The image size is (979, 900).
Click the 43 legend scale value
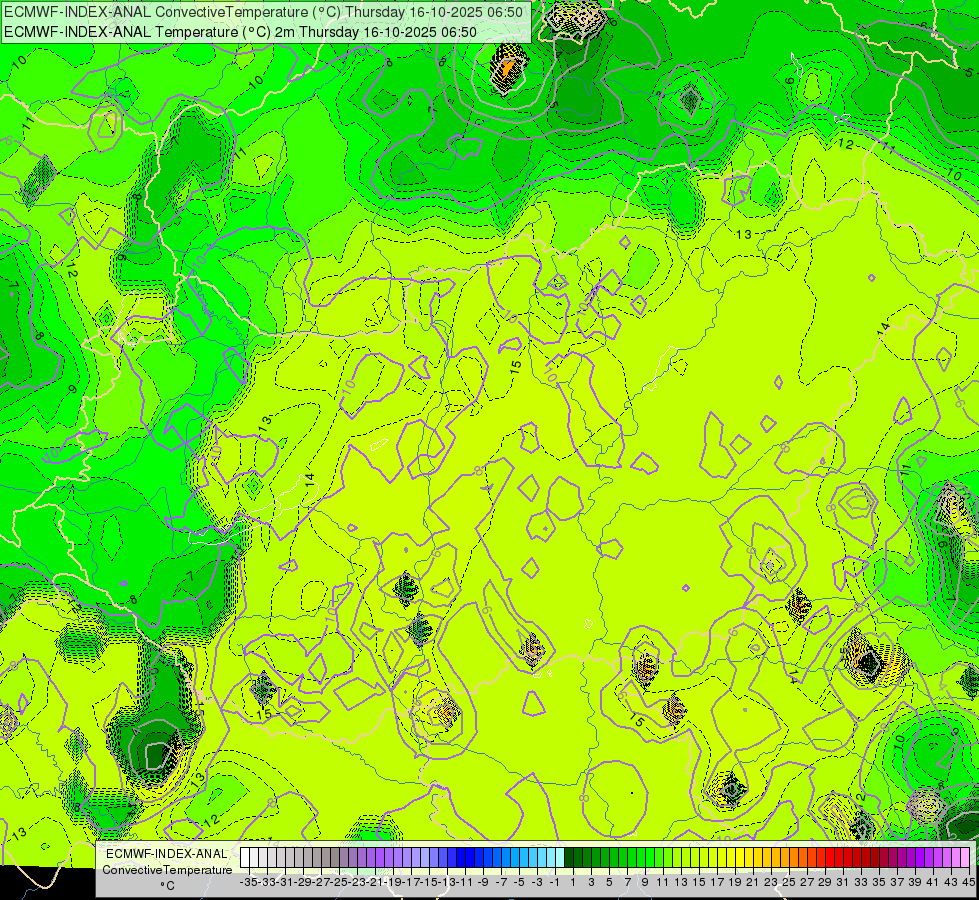pos(951,883)
